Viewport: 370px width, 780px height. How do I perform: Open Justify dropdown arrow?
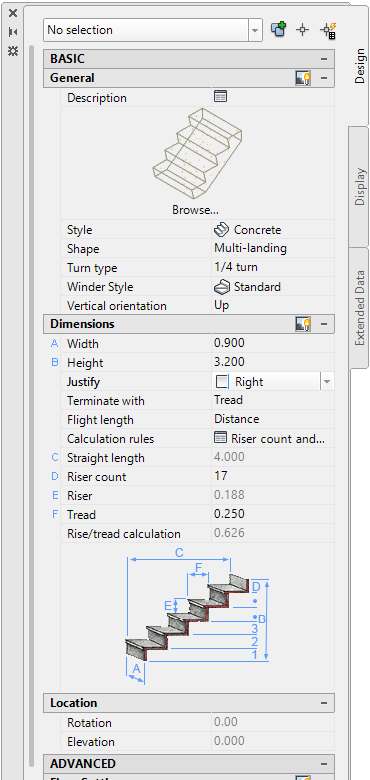click(x=327, y=382)
